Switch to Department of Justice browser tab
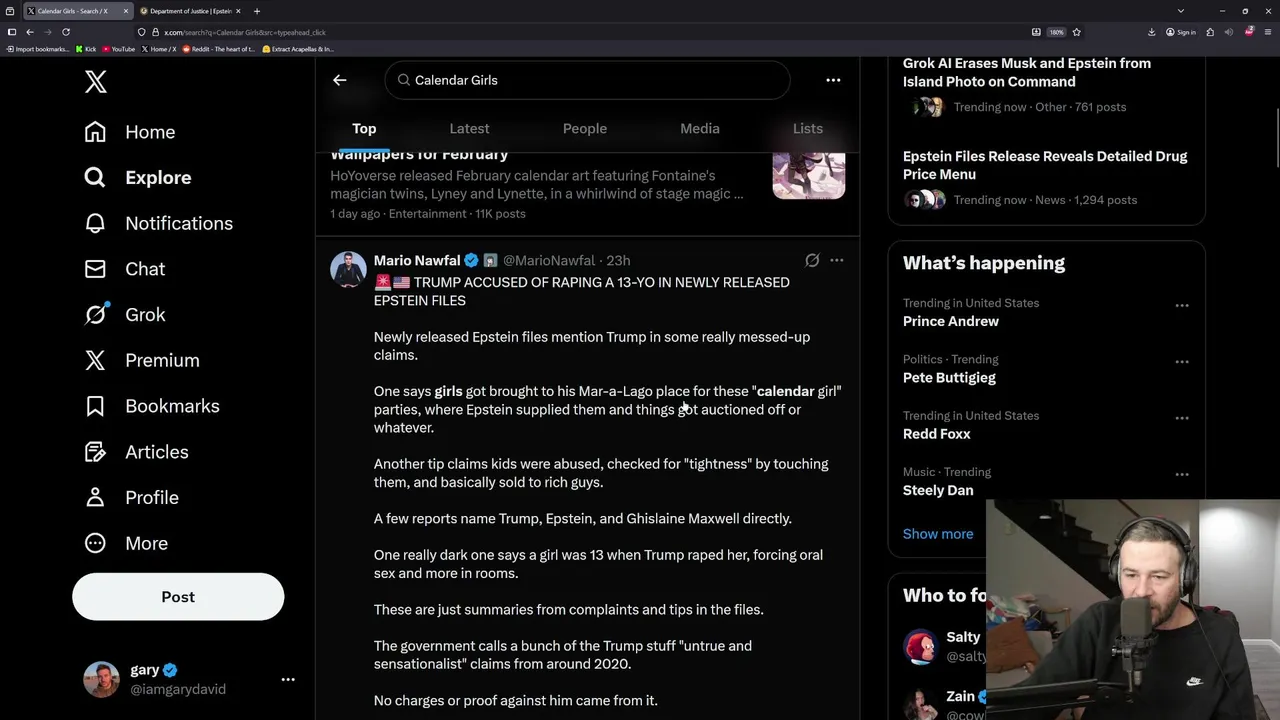Screen dimensions: 1280x720 190,11
